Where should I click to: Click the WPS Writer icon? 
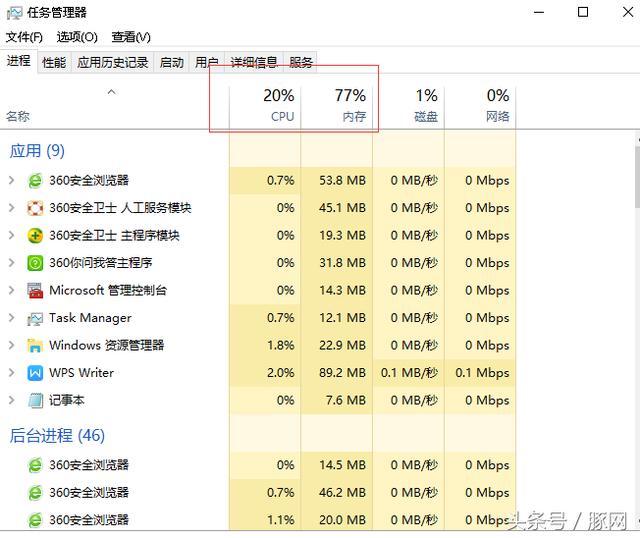coord(36,373)
